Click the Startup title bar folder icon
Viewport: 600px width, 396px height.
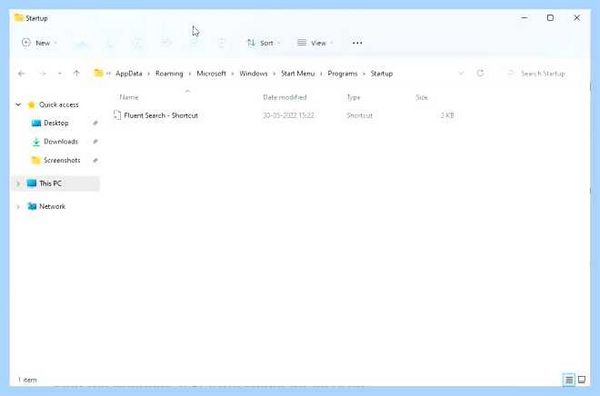click(x=19, y=18)
